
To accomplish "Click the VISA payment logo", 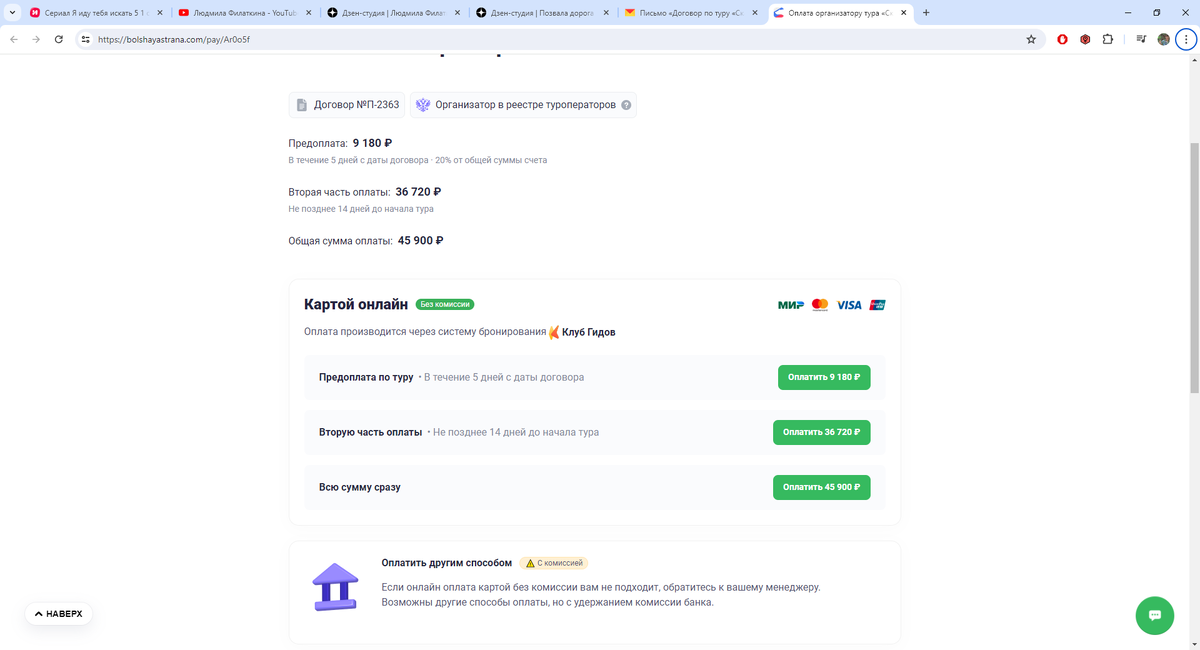I will click(849, 305).
